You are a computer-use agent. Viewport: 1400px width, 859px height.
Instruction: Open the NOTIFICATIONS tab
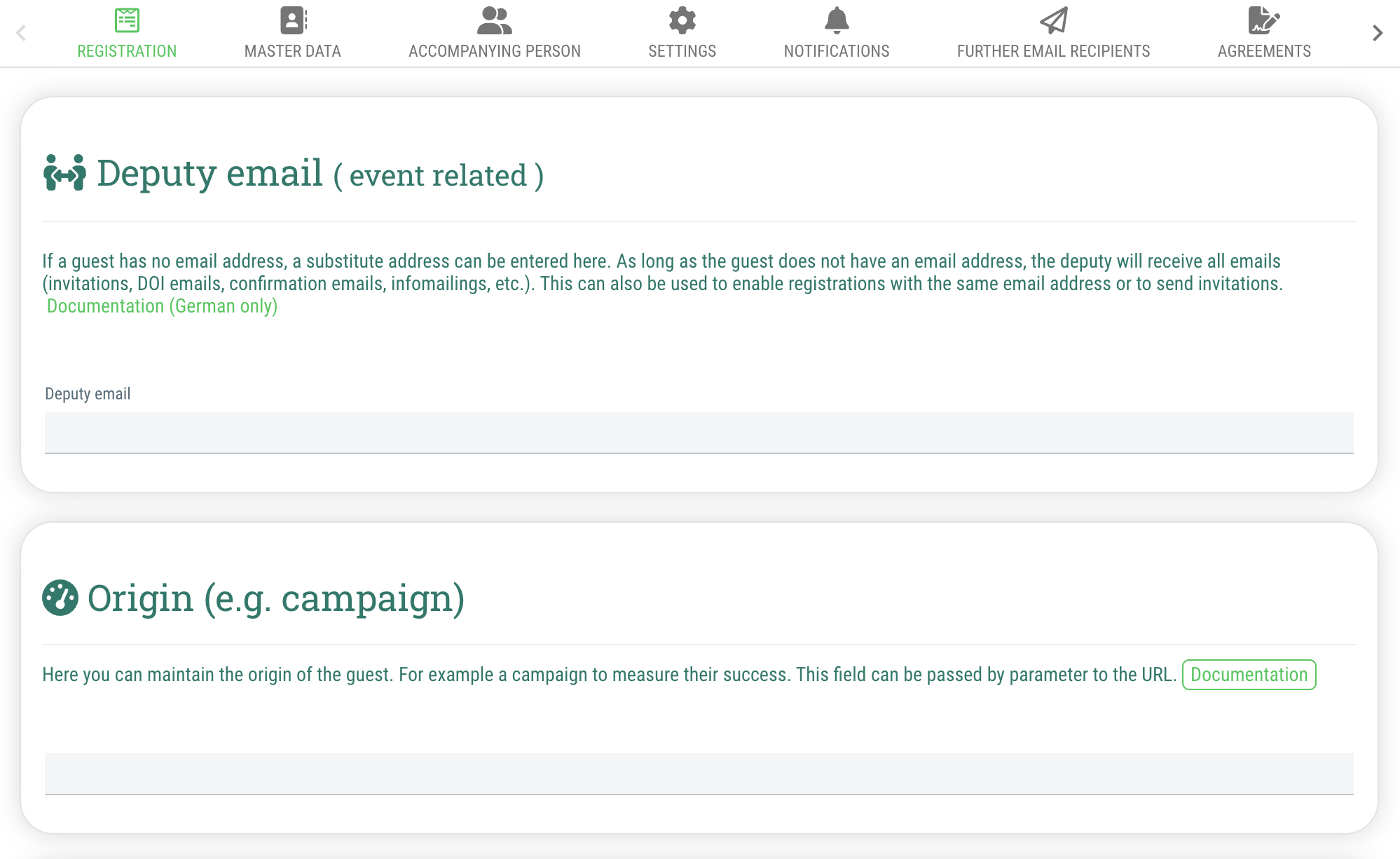(x=837, y=51)
